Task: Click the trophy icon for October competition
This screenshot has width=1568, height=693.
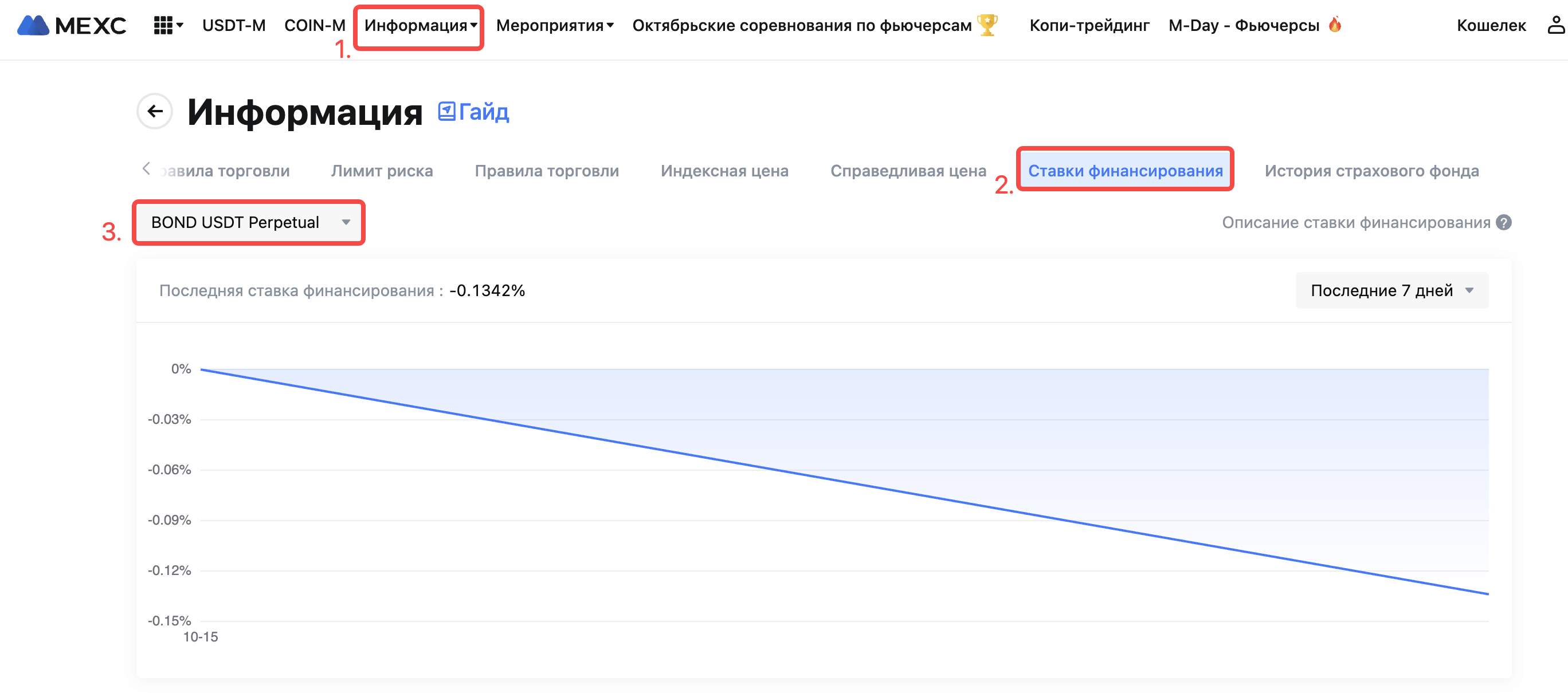Action: [987, 26]
